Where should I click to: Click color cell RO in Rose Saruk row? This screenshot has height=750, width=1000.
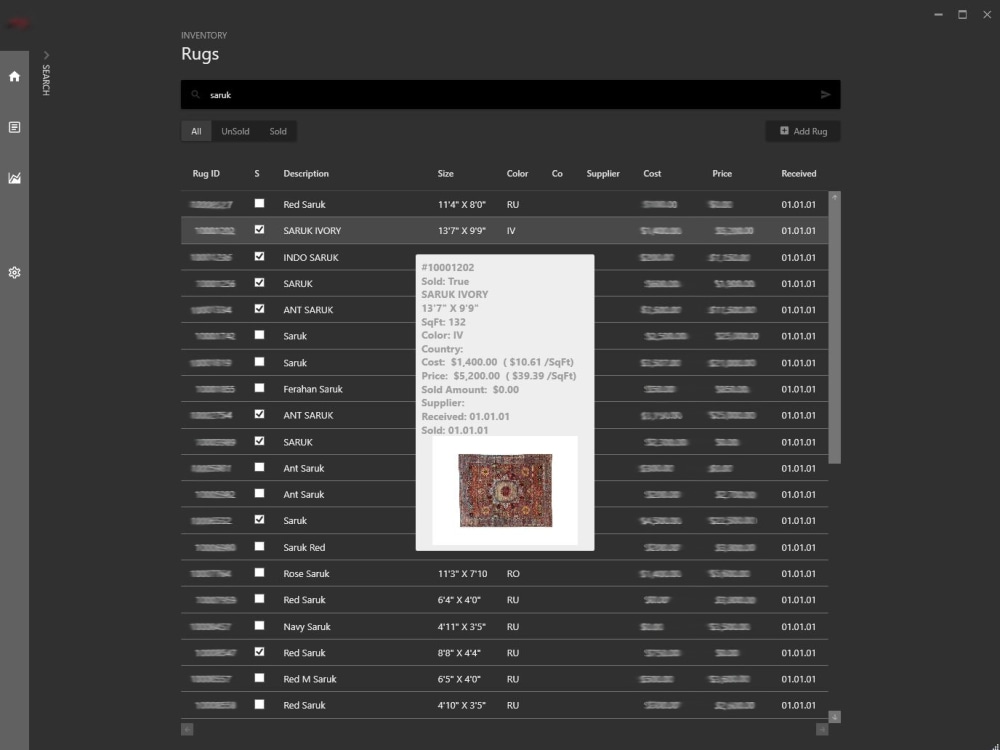point(513,574)
